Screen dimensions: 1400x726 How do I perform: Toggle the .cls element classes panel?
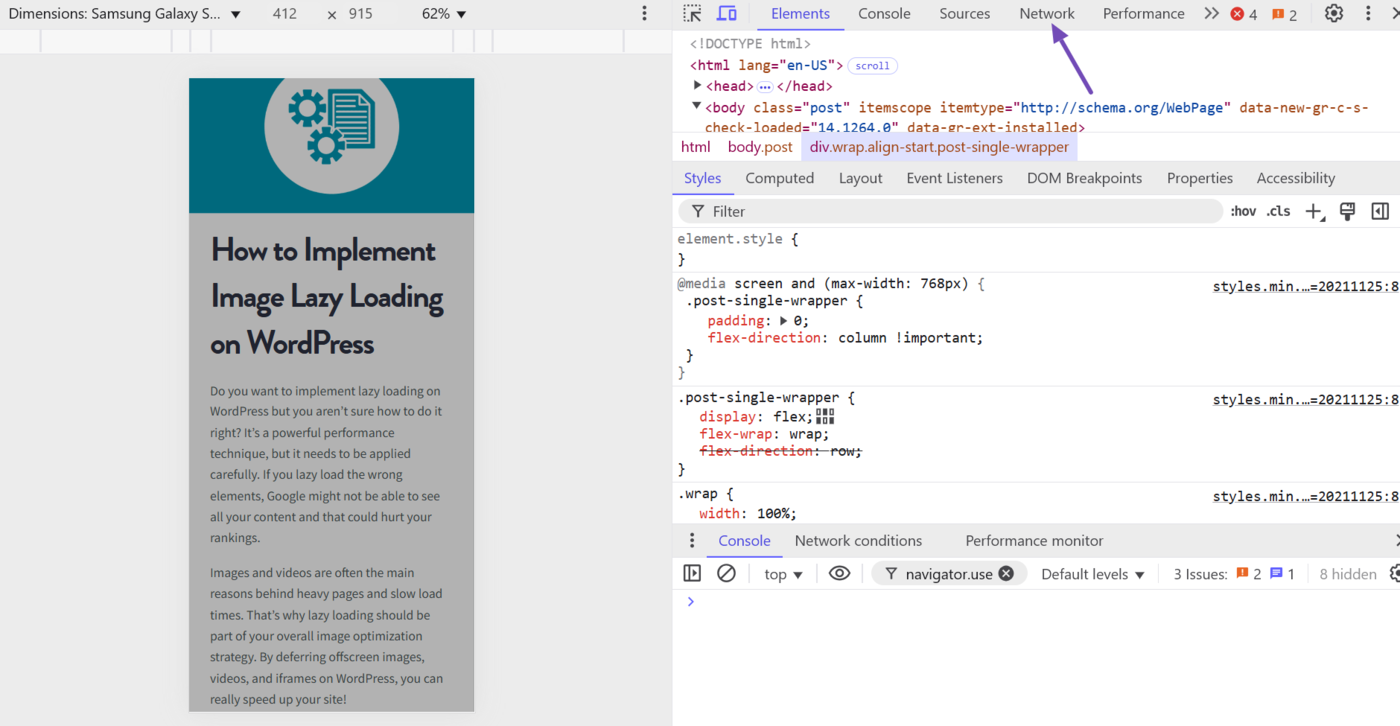(1279, 211)
